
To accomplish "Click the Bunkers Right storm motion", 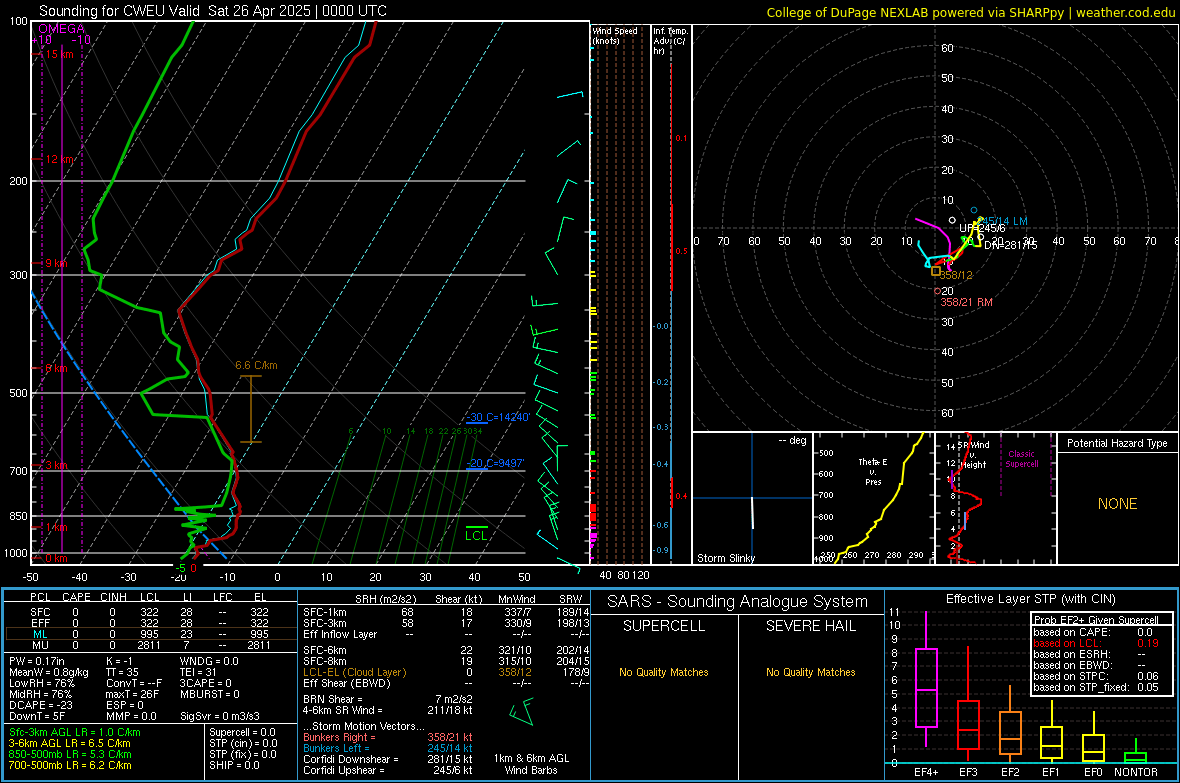I will pos(388,737).
